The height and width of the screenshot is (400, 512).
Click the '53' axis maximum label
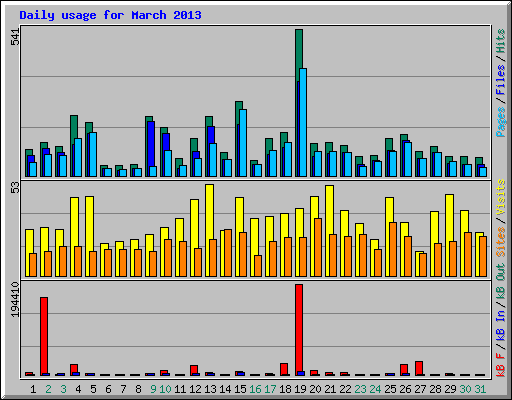[x=15, y=188]
